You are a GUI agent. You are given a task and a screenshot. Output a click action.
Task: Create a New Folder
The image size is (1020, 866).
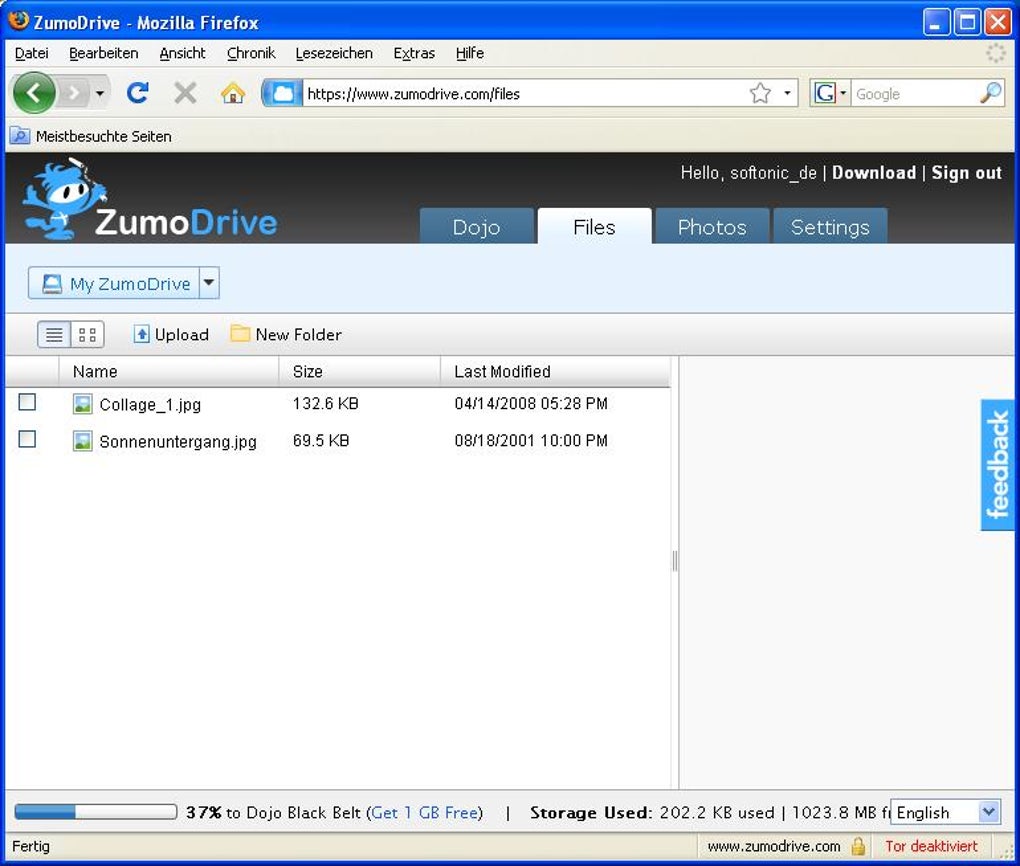[x=286, y=334]
